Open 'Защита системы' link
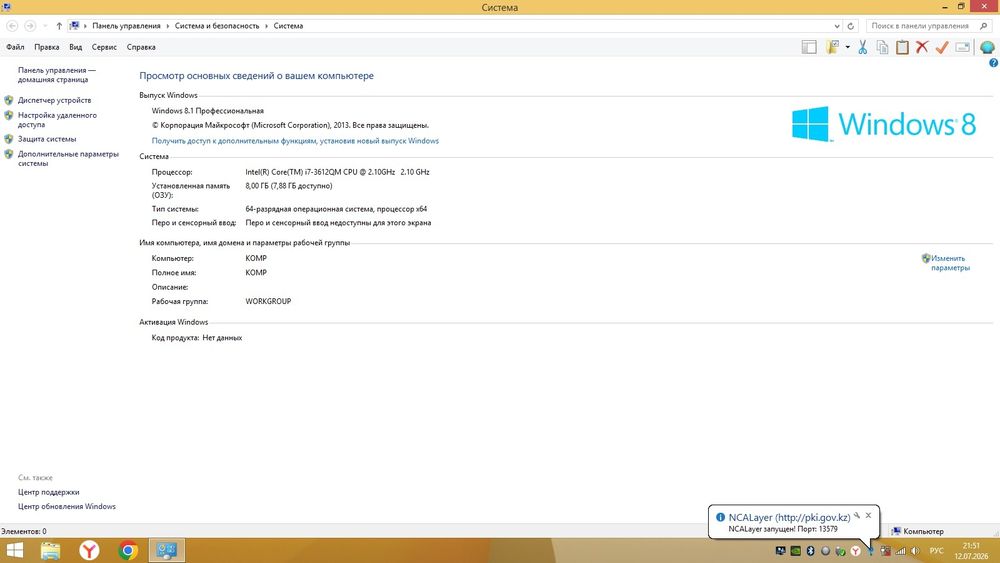 47,139
